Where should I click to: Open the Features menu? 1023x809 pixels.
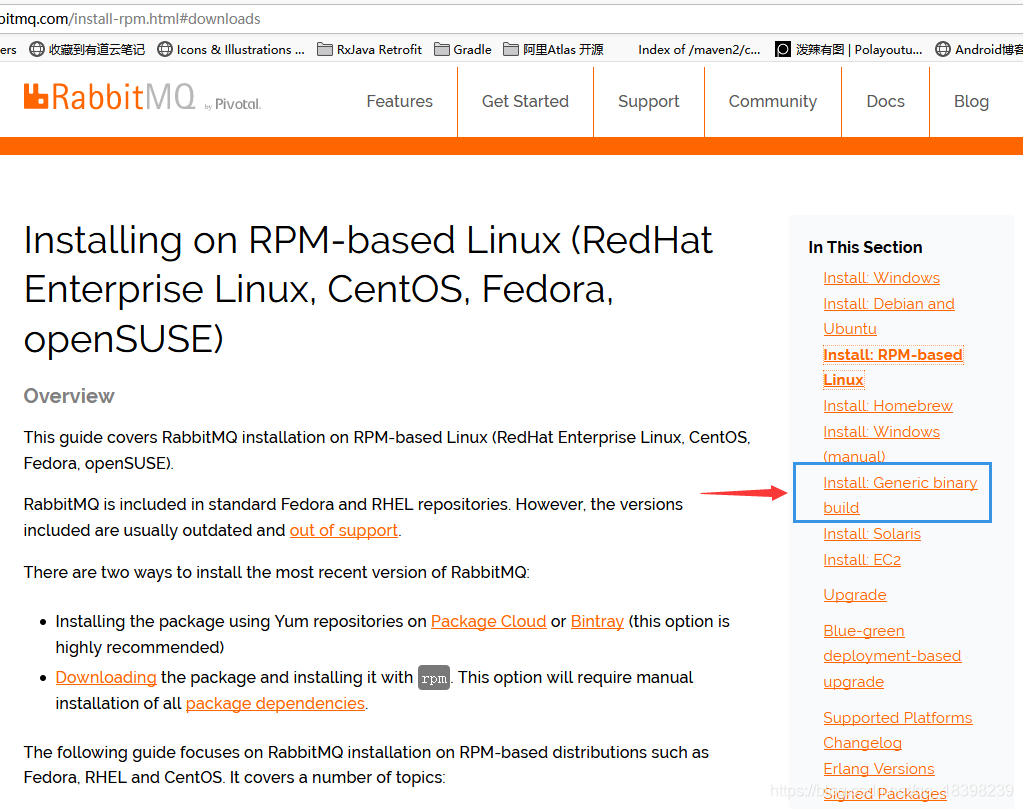click(x=399, y=101)
